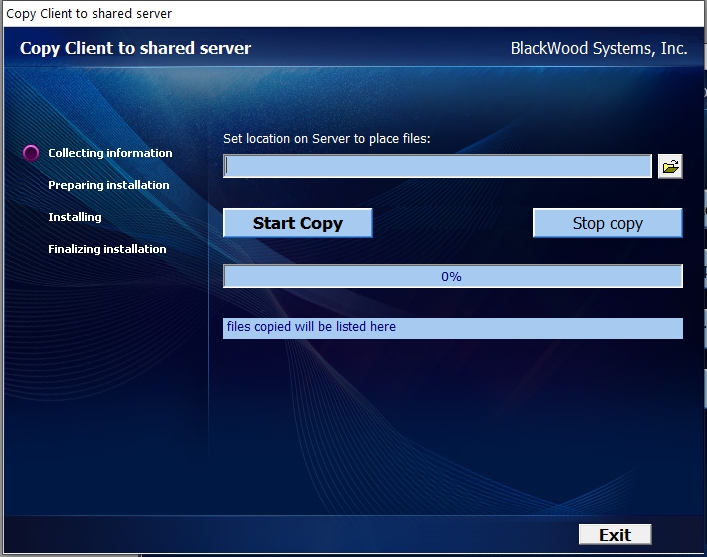Click the vertical divider beside the steps list
This screenshot has height=557, width=707.
coord(208,300)
